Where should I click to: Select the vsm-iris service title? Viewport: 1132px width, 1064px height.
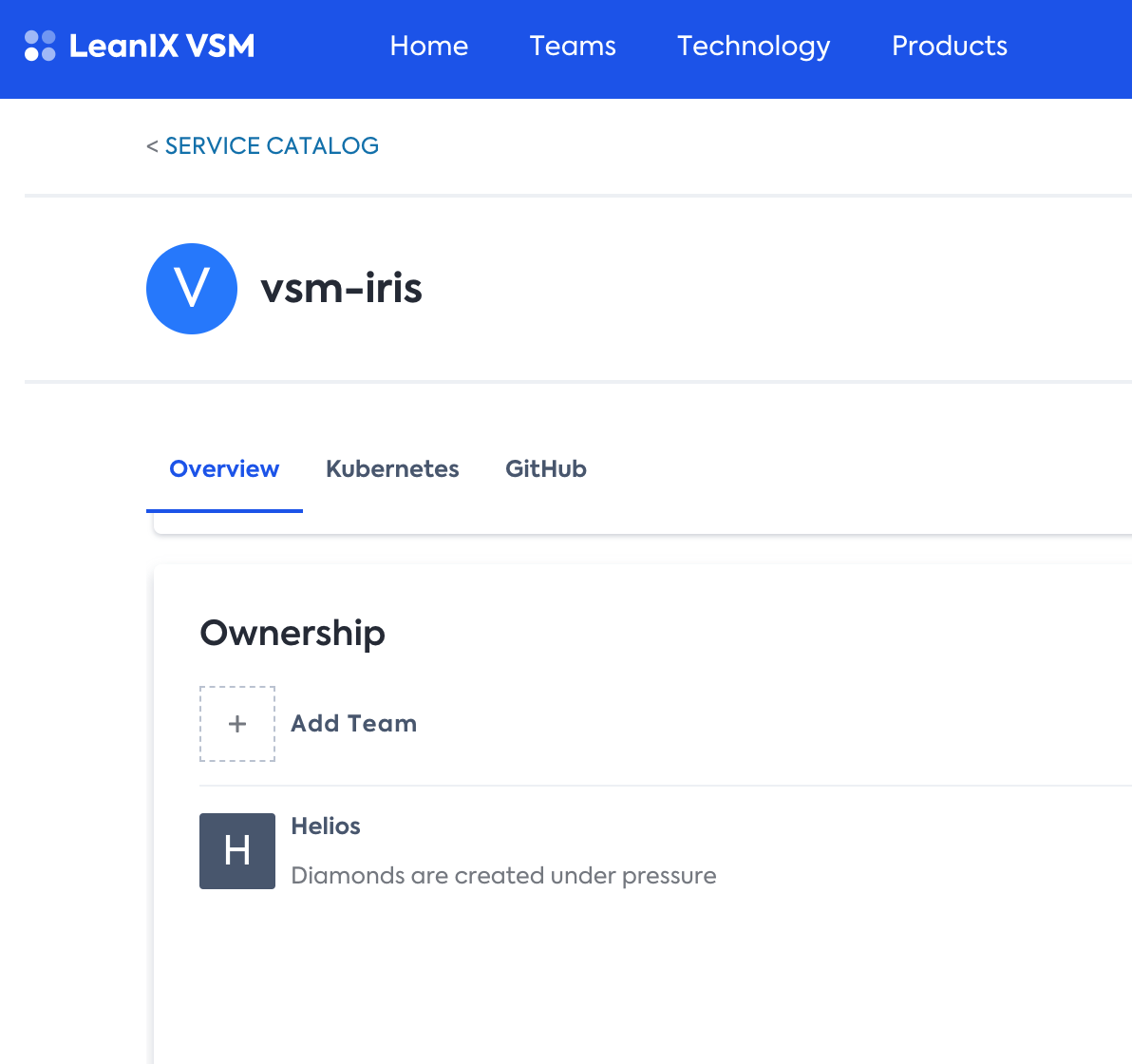coord(342,289)
